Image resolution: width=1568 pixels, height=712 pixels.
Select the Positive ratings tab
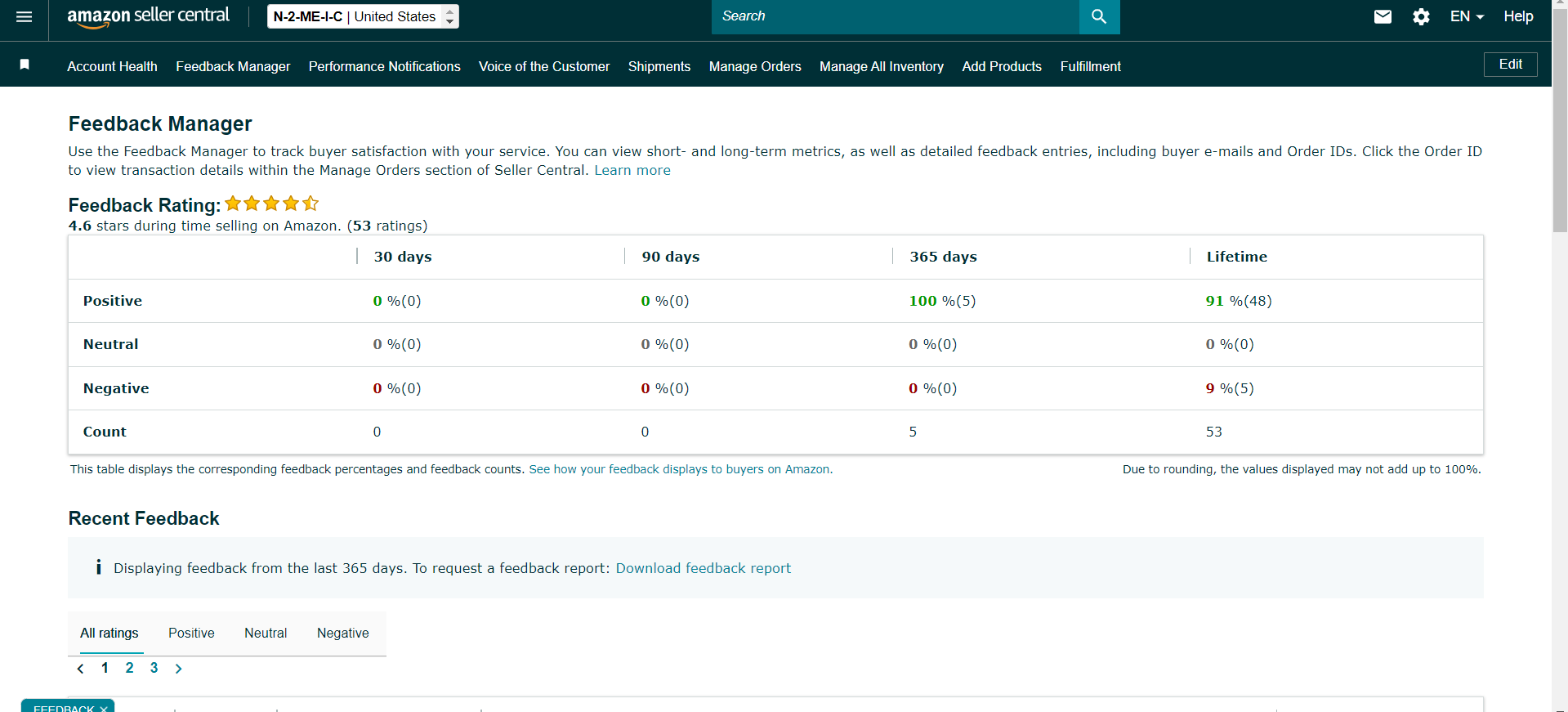pyautogui.click(x=191, y=633)
